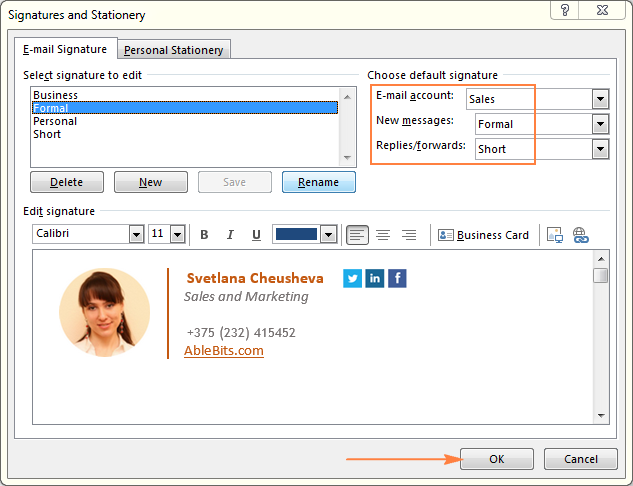
Task: Open the font color swatch picker
Action: [x=327, y=234]
